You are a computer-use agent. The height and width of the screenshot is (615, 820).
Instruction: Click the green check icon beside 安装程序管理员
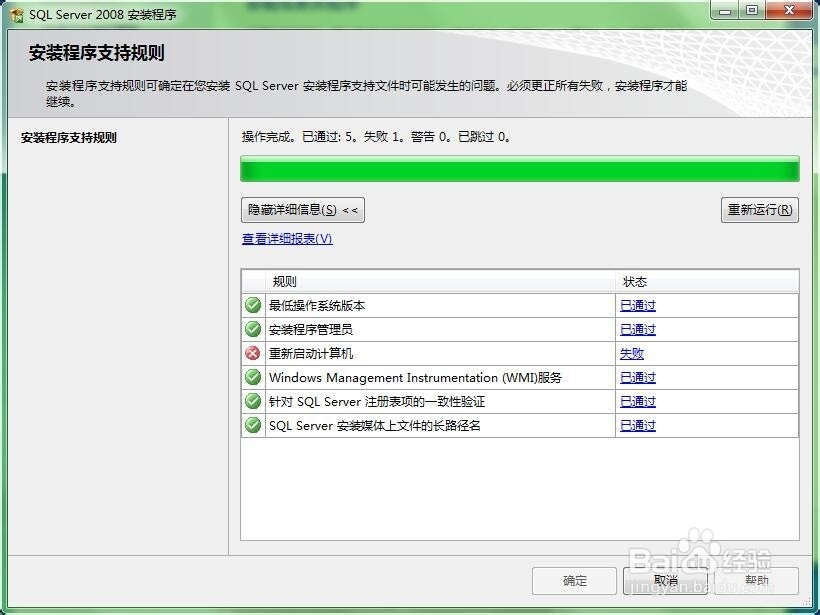pyautogui.click(x=252, y=329)
